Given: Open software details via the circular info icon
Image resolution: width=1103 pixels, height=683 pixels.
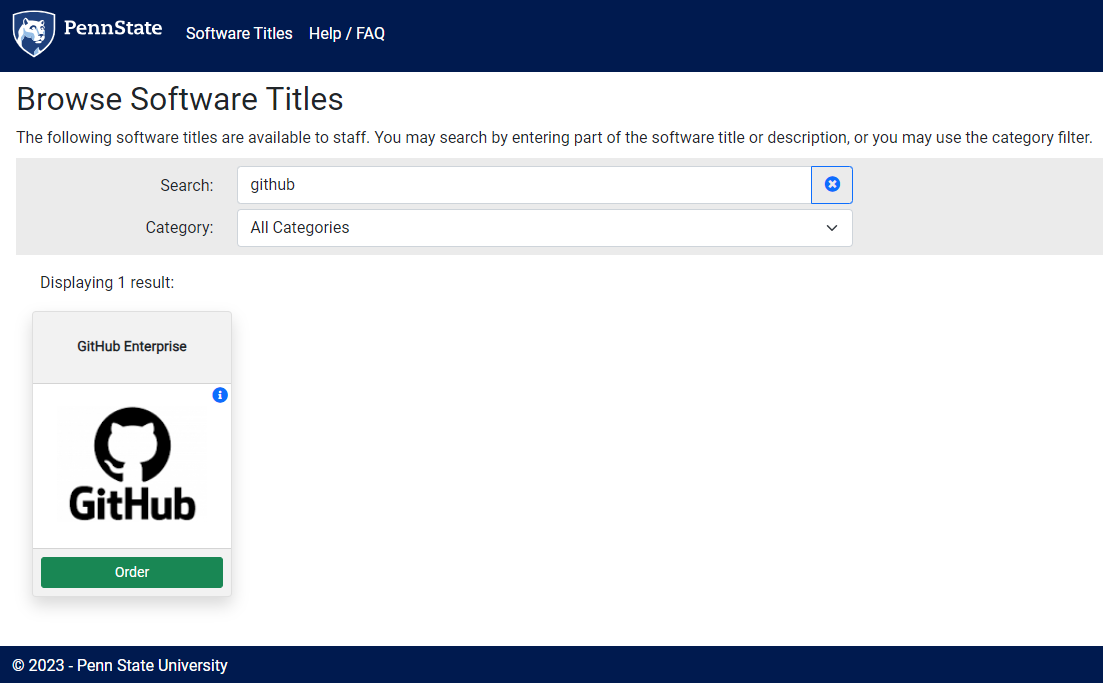Looking at the screenshot, I should [x=219, y=395].
